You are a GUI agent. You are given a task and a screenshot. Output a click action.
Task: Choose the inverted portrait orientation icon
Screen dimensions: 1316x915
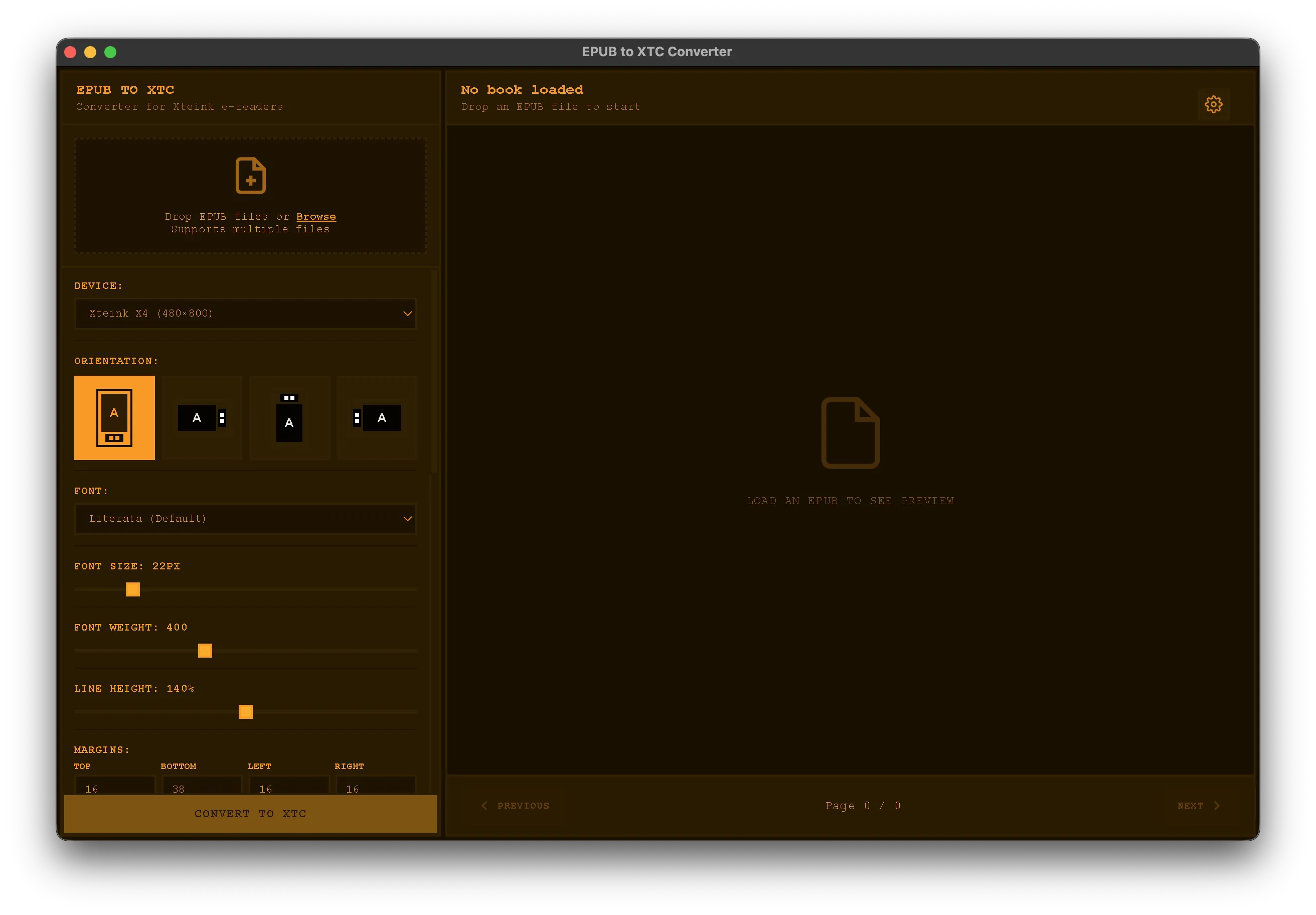point(289,417)
